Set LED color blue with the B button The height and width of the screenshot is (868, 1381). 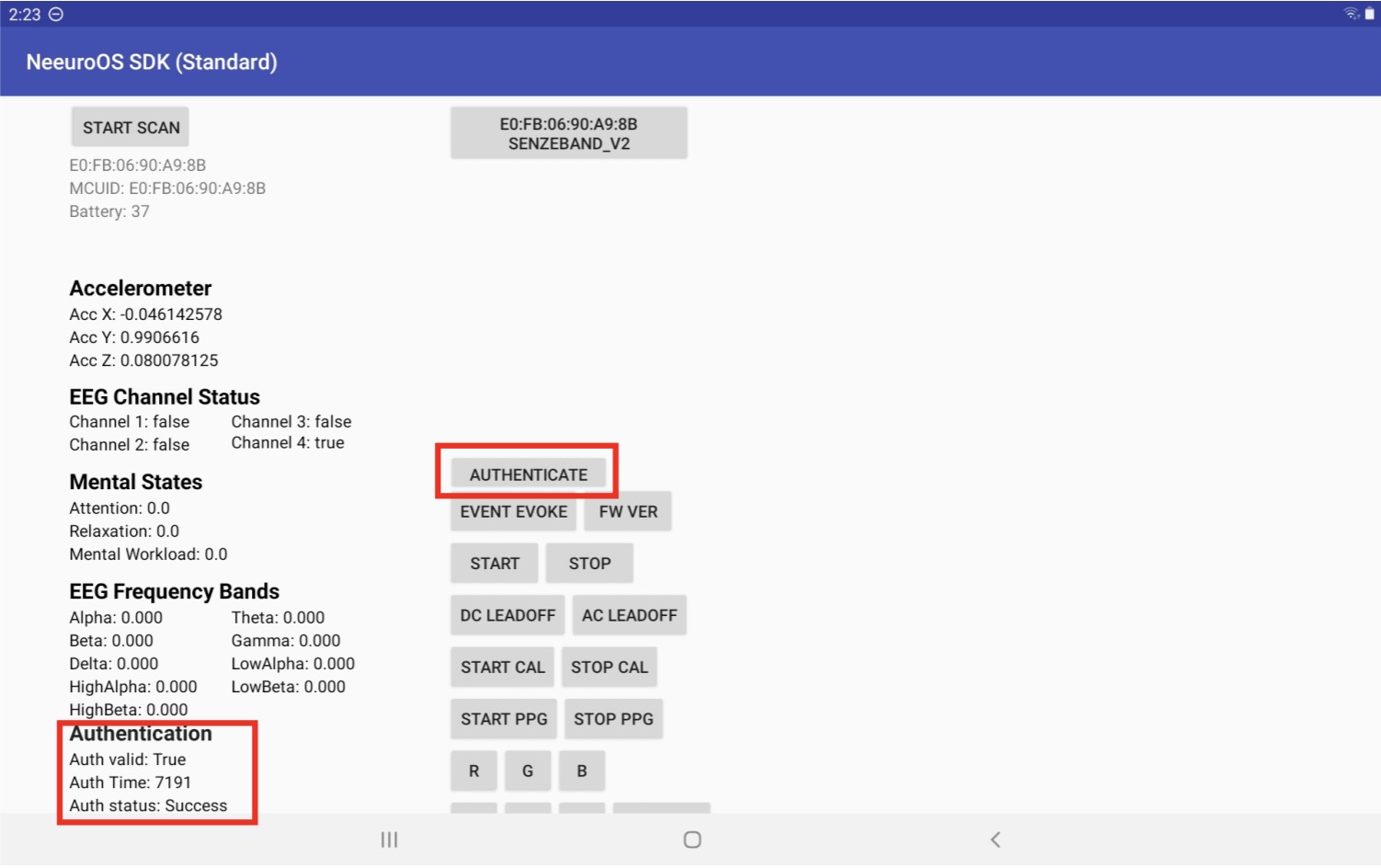point(581,771)
